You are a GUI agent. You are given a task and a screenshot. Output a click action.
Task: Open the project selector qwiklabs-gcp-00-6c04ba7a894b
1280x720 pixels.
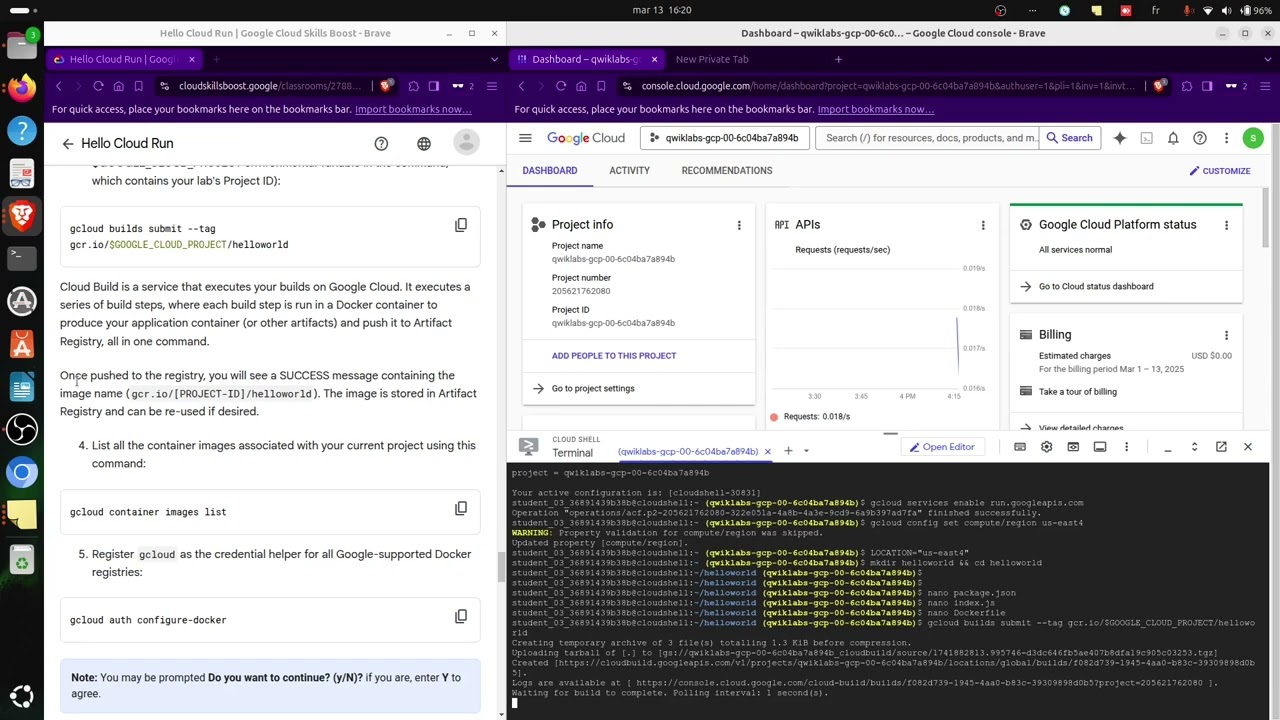[725, 138]
